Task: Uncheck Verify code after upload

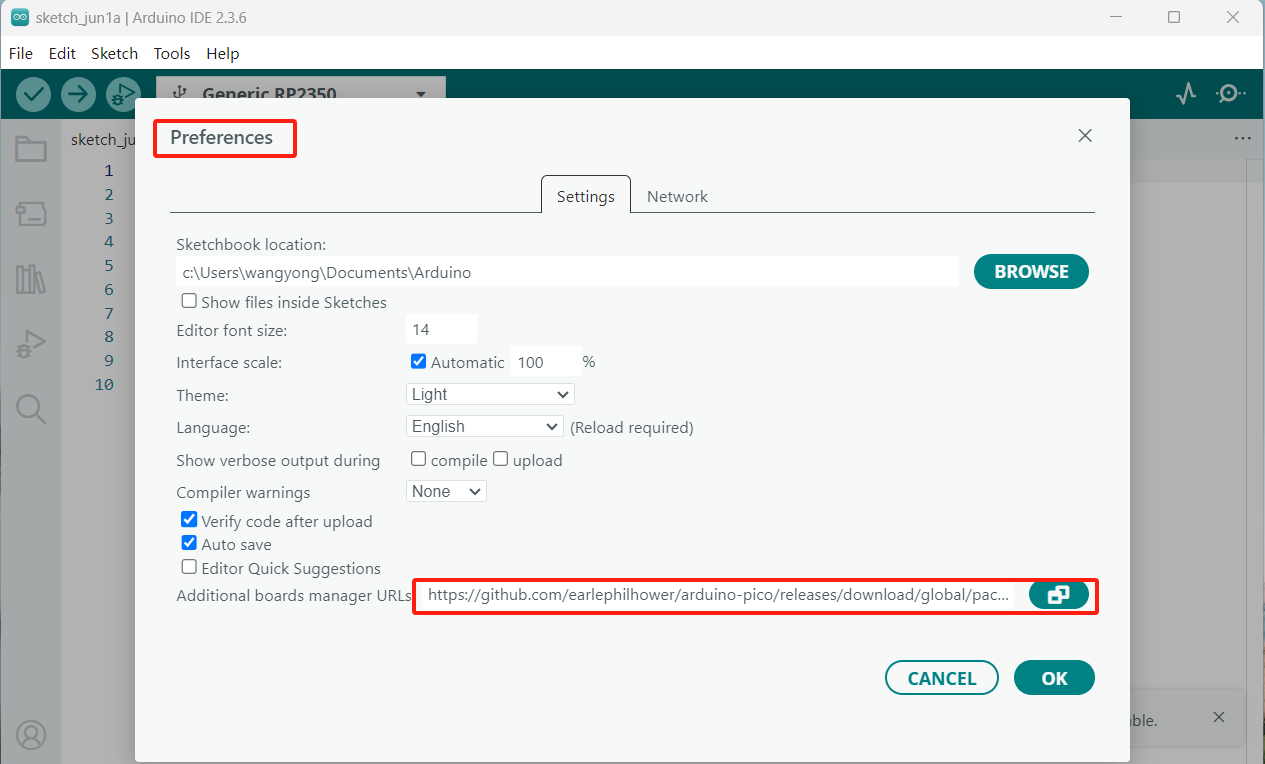Action: (x=189, y=520)
